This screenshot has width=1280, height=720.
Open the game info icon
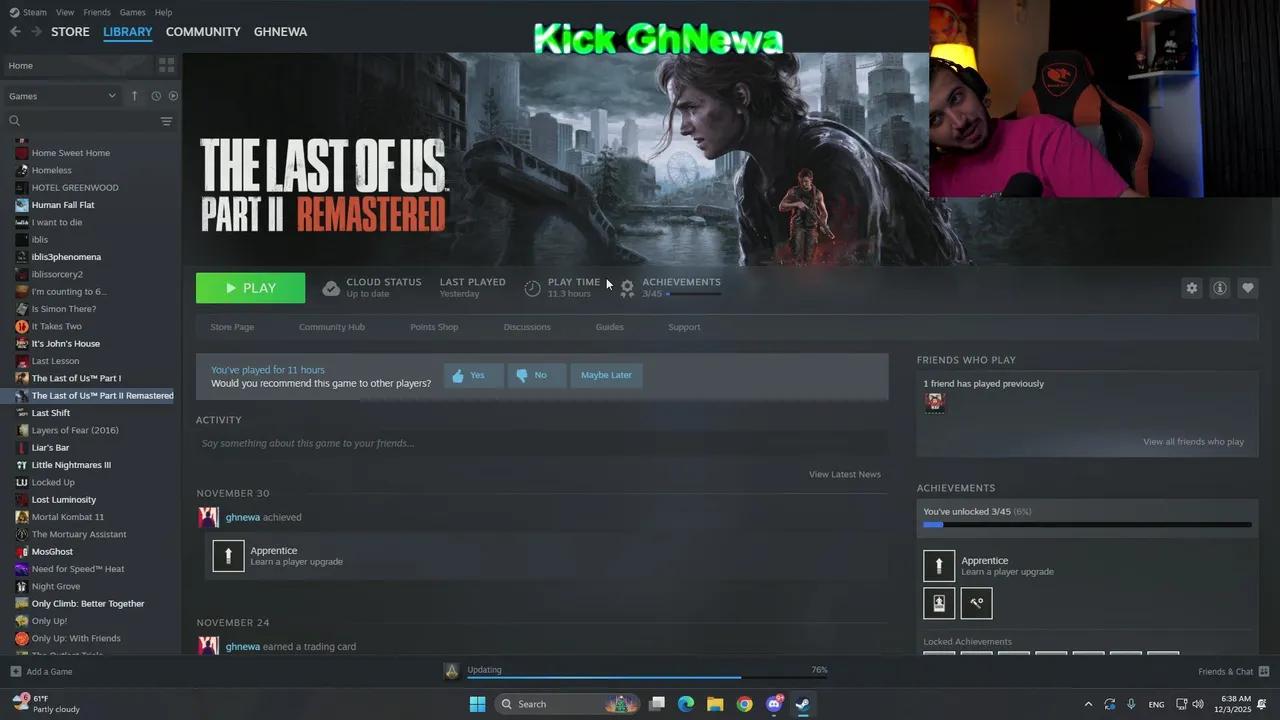pyautogui.click(x=1220, y=288)
